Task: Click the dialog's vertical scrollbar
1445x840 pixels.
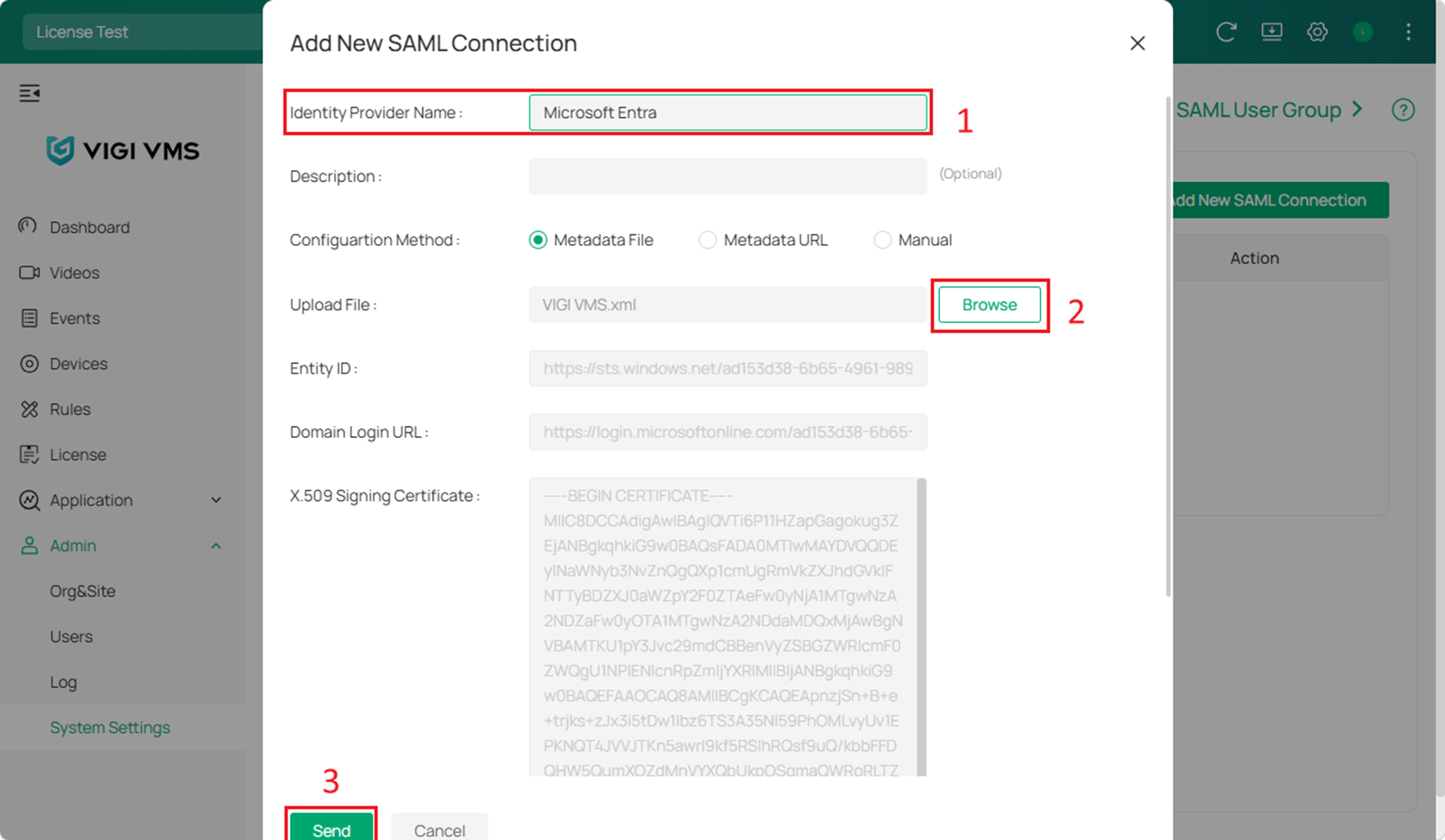Action: coord(1168,346)
